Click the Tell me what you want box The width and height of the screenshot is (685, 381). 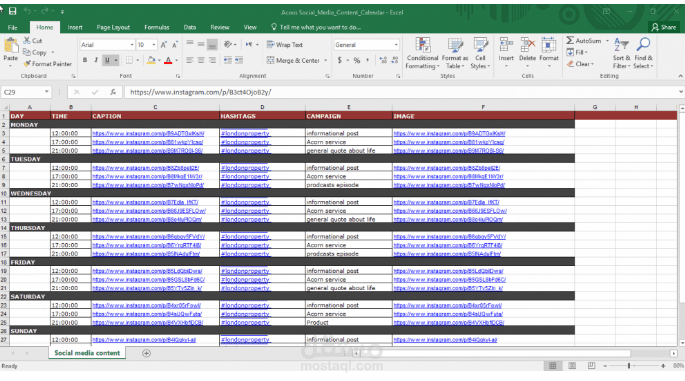click(316, 27)
